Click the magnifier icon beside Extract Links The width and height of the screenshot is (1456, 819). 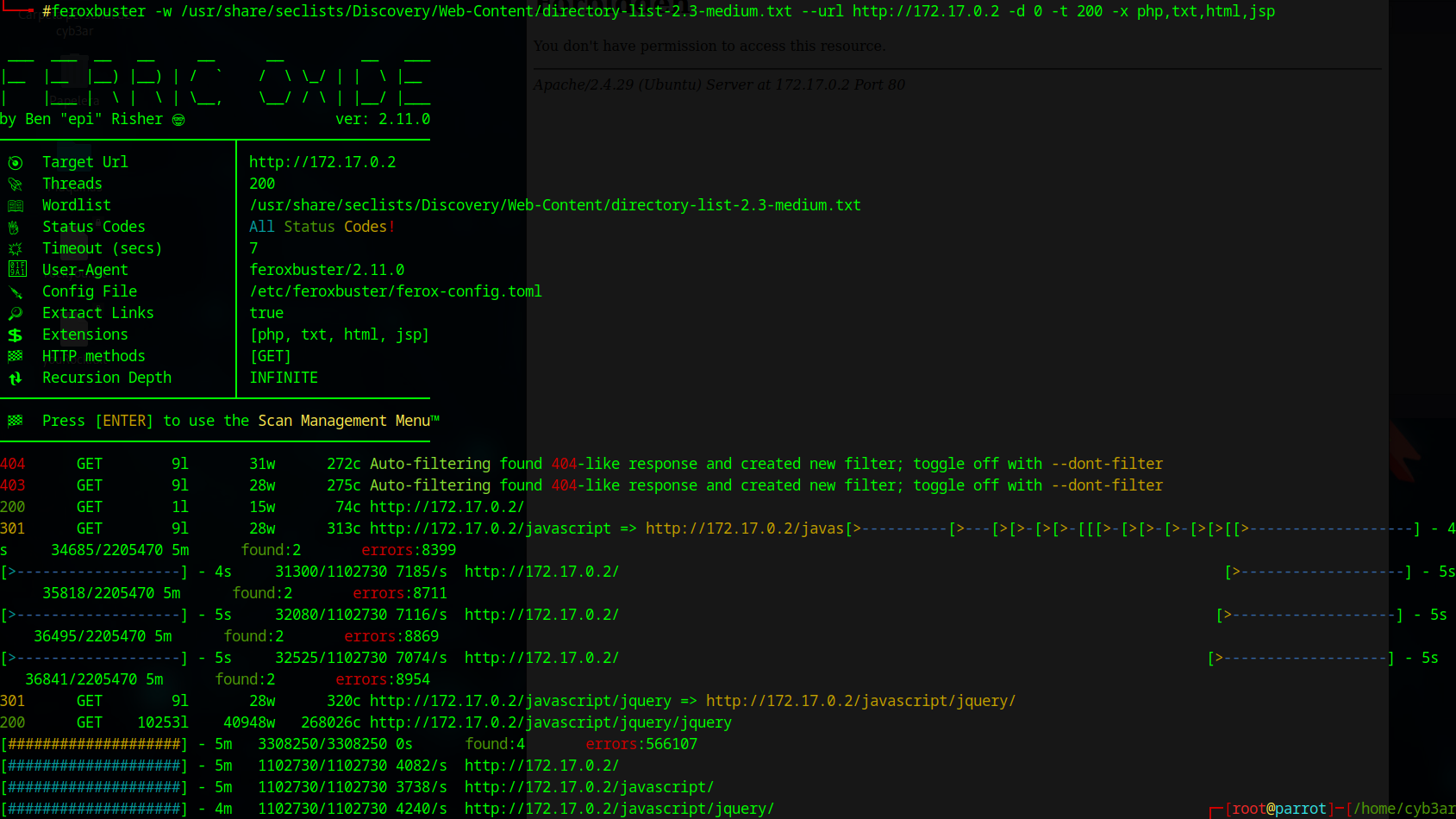(16, 314)
